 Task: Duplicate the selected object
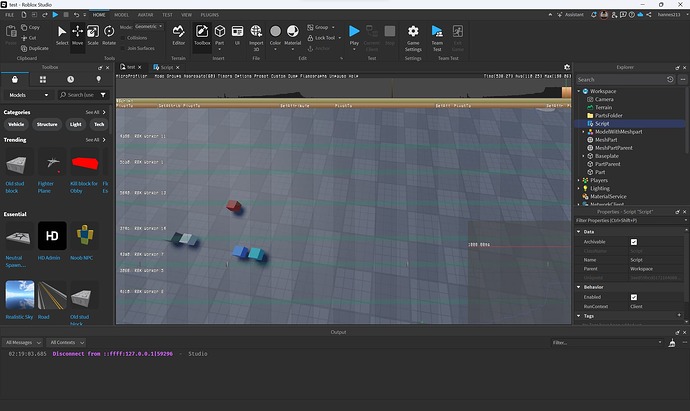pos(35,48)
